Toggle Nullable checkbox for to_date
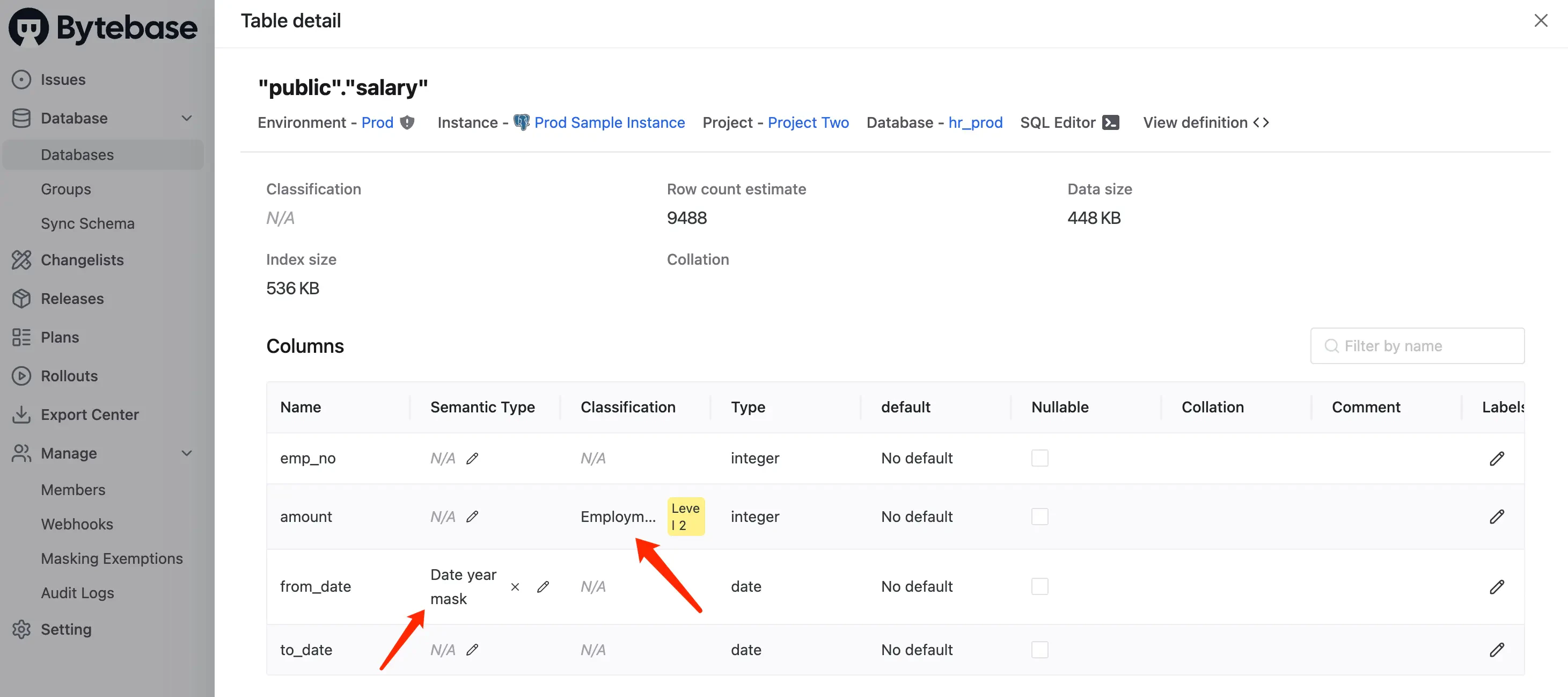Screen dimensions: 1568x697 tap(1039, 650)
